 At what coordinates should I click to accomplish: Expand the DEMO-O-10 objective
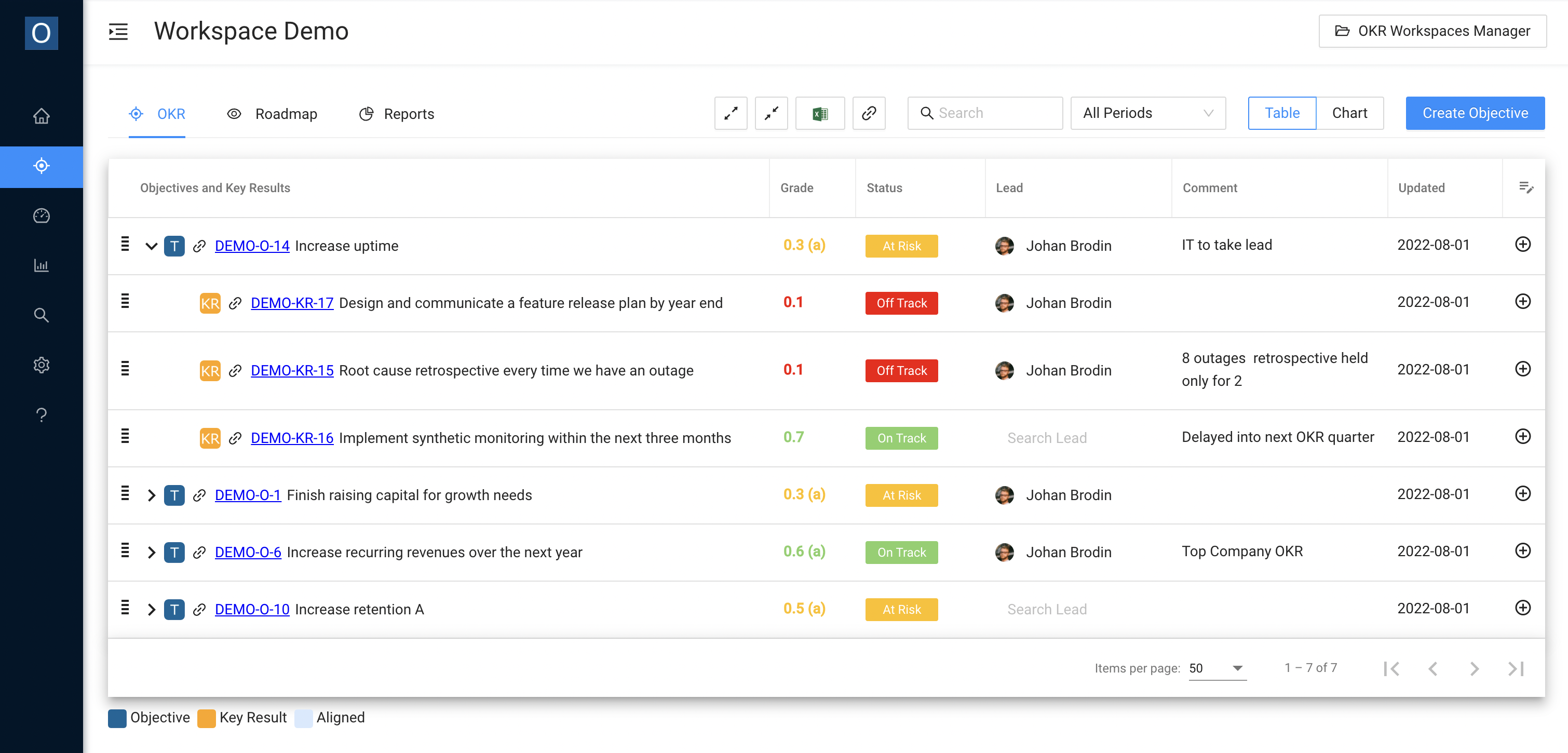[152, 610]
